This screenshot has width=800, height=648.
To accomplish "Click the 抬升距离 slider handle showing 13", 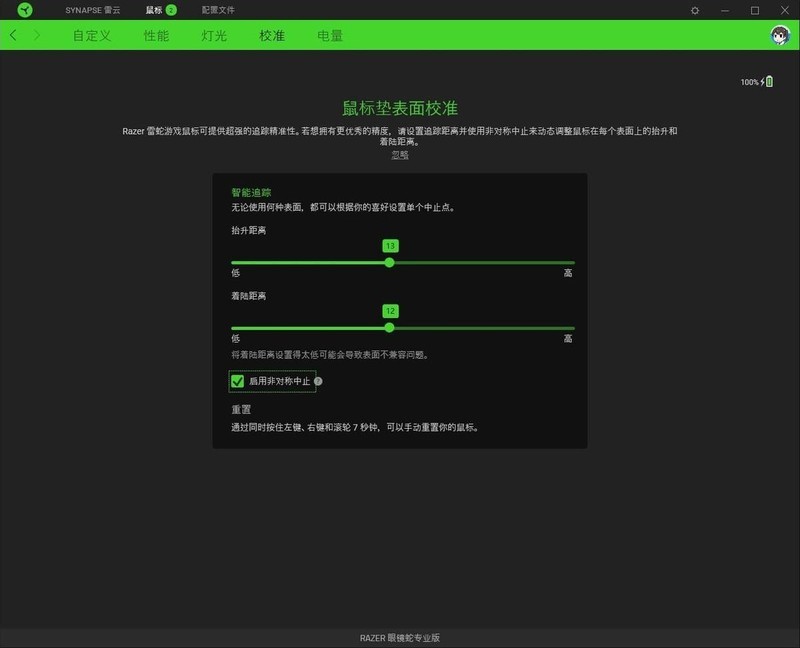I will 390,262.
